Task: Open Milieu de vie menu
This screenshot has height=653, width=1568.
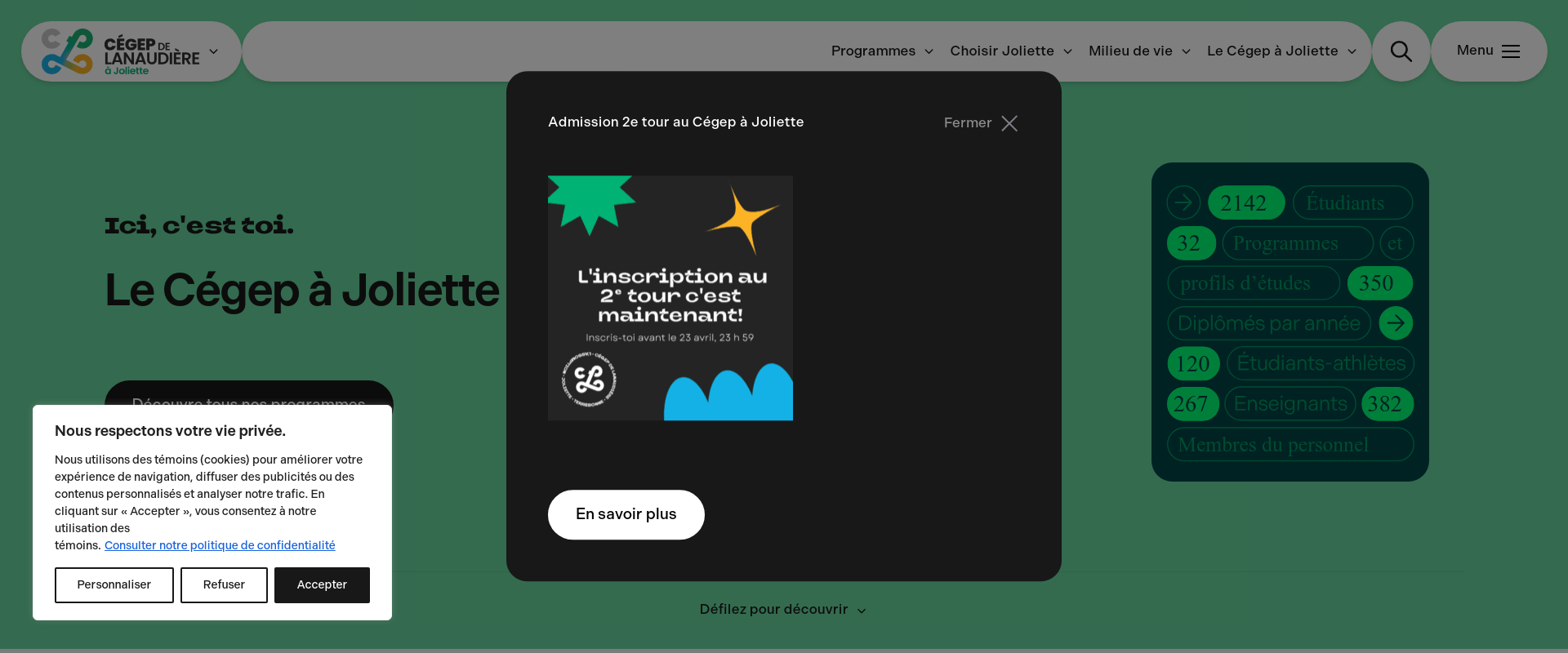Action: [1138, 51]
